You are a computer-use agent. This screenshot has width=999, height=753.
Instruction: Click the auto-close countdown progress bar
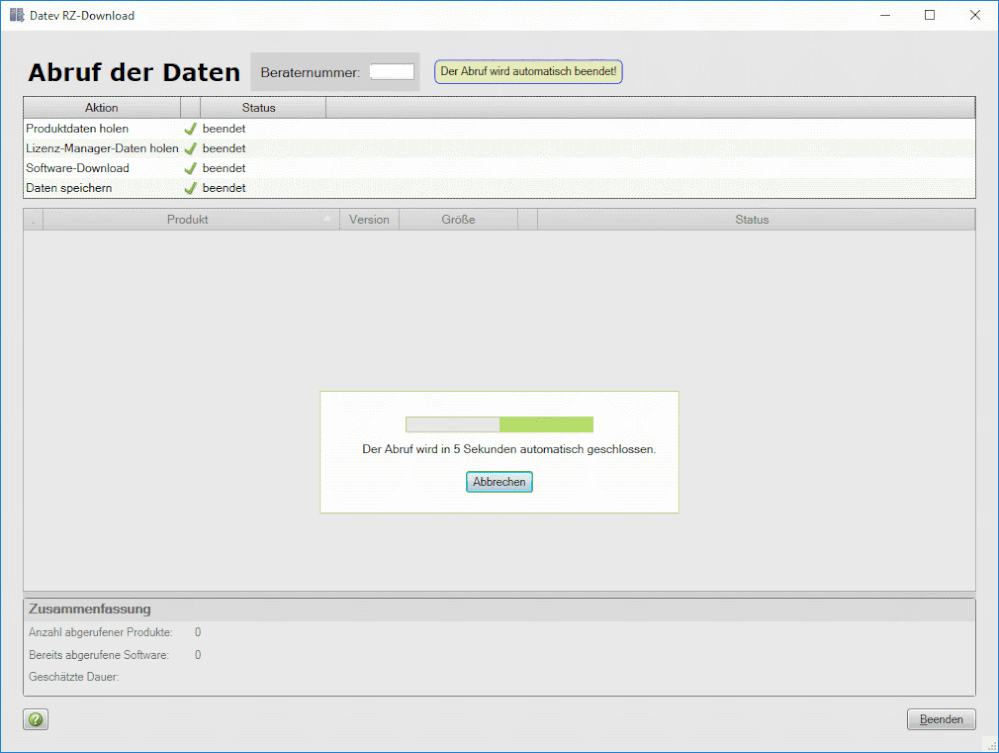[500, 424]
